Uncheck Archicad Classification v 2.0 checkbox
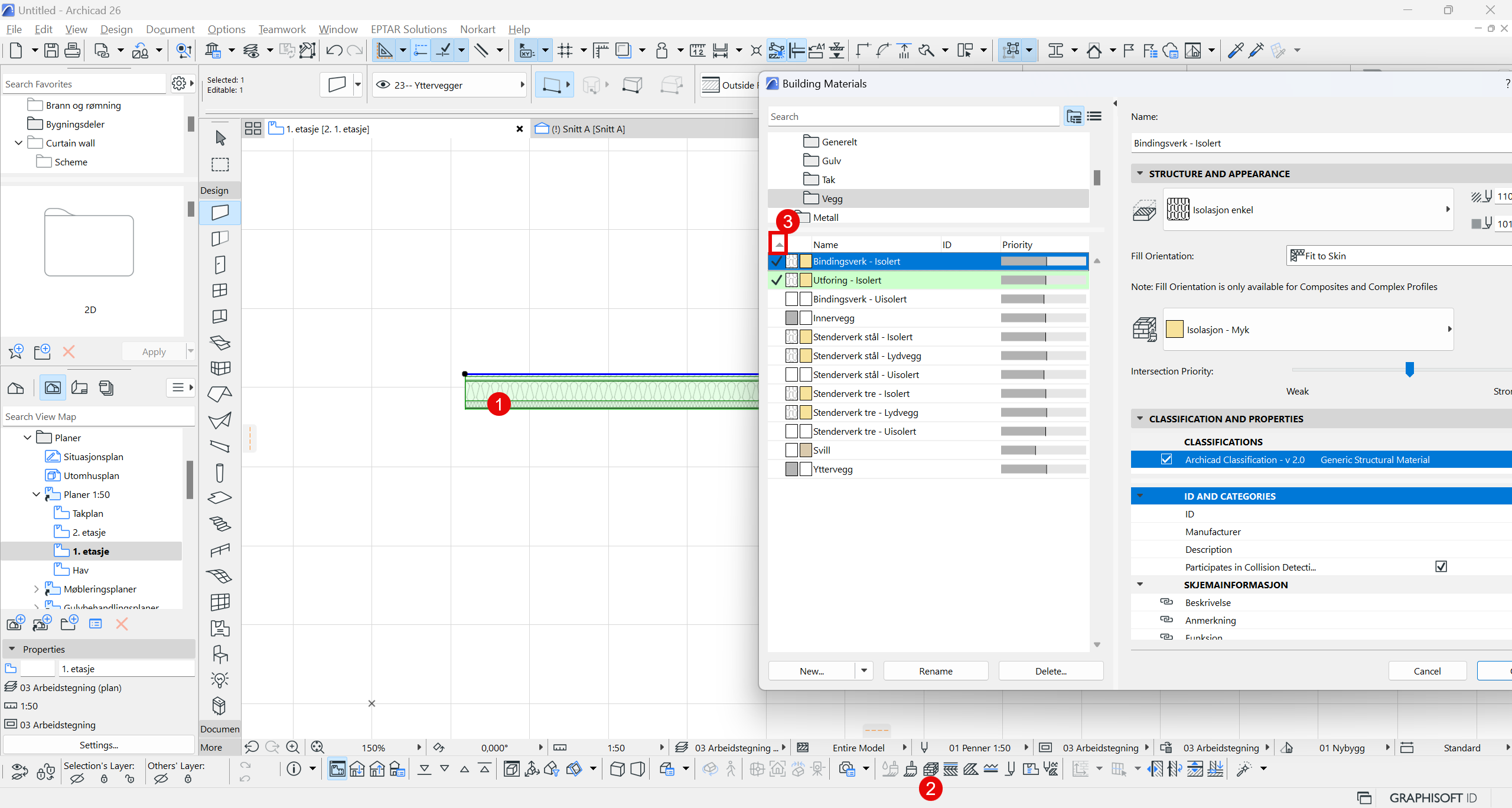Viewport: 1512px width, 808px height. tap(1166, 460)
